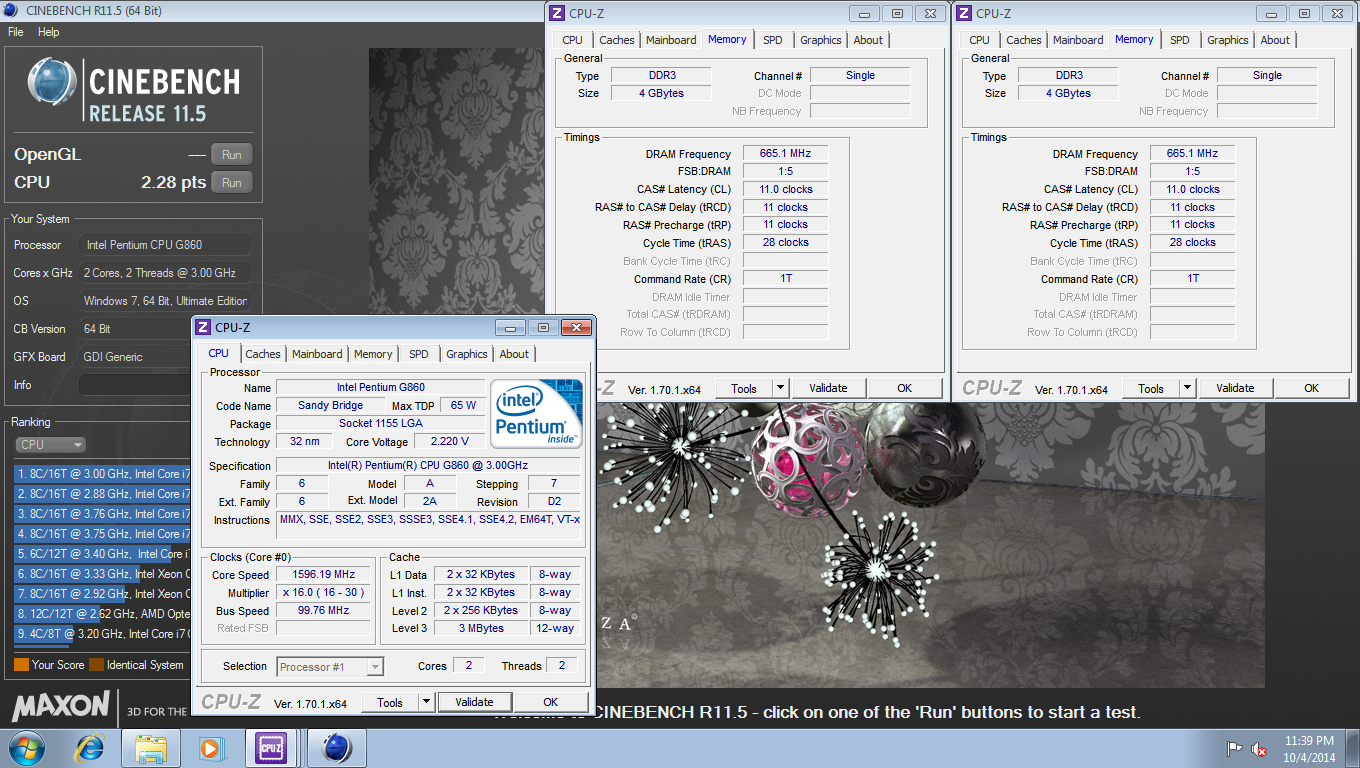Launch Internet Explorer from the taskbar
The height and width of the screenshot is (768, 1360).
click(x=90, y=748)
